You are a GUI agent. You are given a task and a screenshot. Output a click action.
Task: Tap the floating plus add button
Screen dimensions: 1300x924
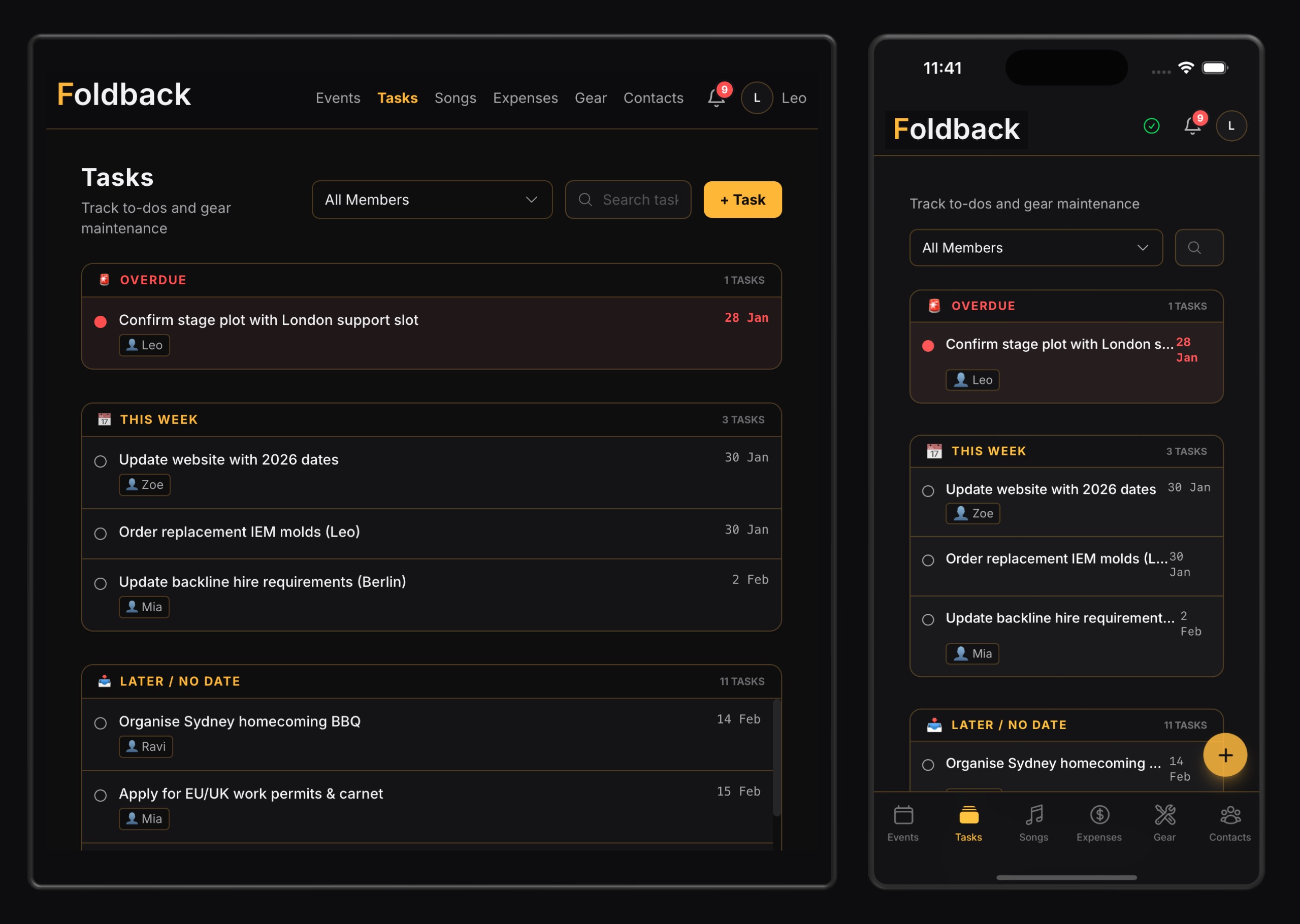click(x=1225, y=755)
